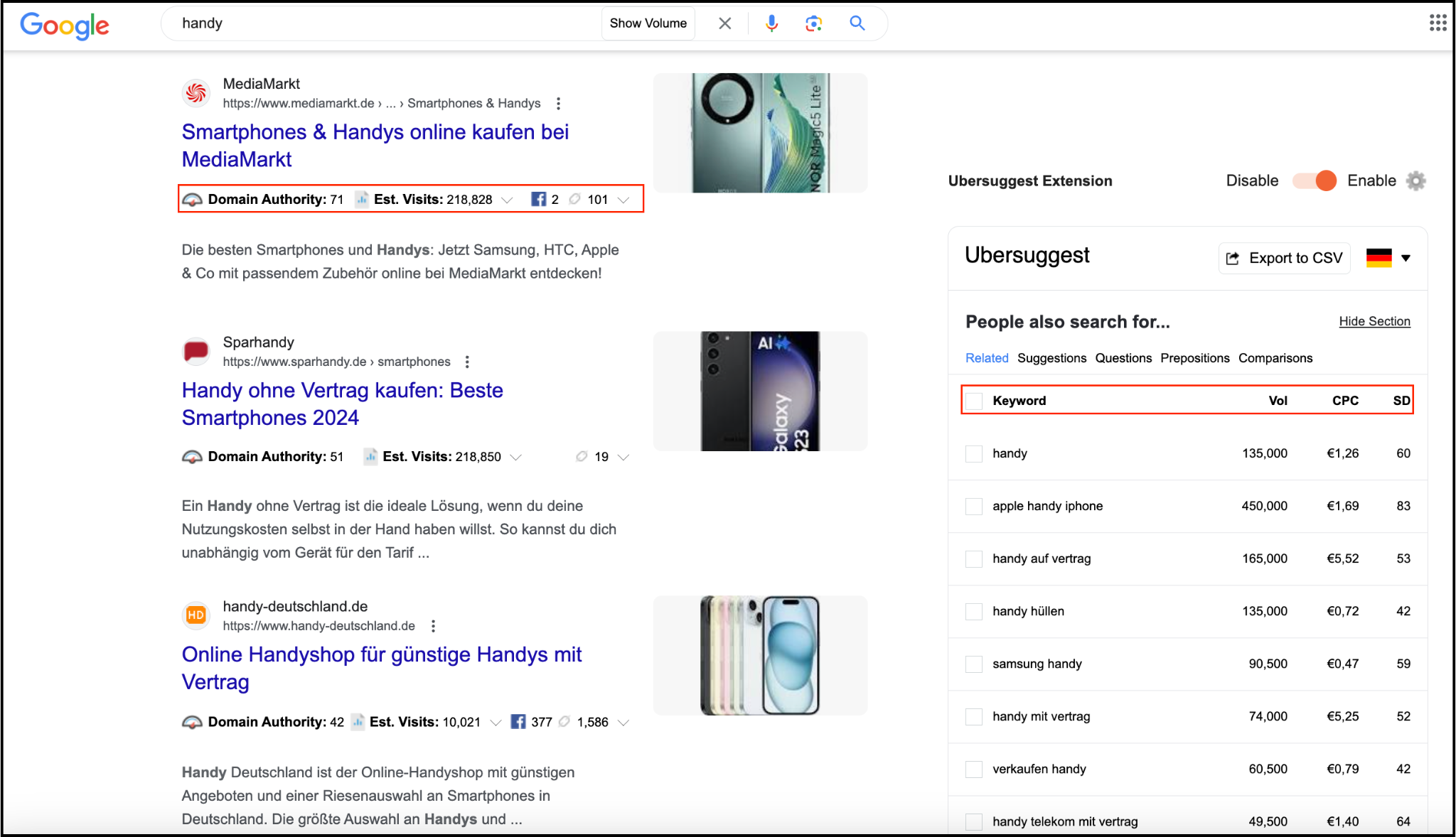The image size is (1456, 837).
Task: Open the handy-deutschland.de iPhone thumbnail
Action: (x=760, y=655)
